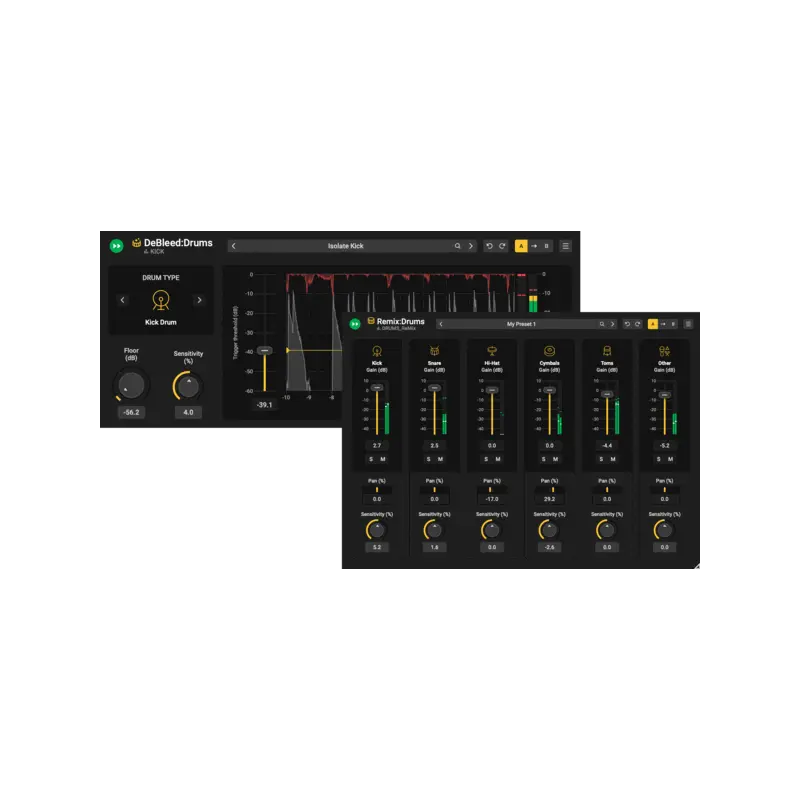This screenshot has height=800, width=800.
Task: Undo the last change in Remix:Drums
Action: point(628,324)
